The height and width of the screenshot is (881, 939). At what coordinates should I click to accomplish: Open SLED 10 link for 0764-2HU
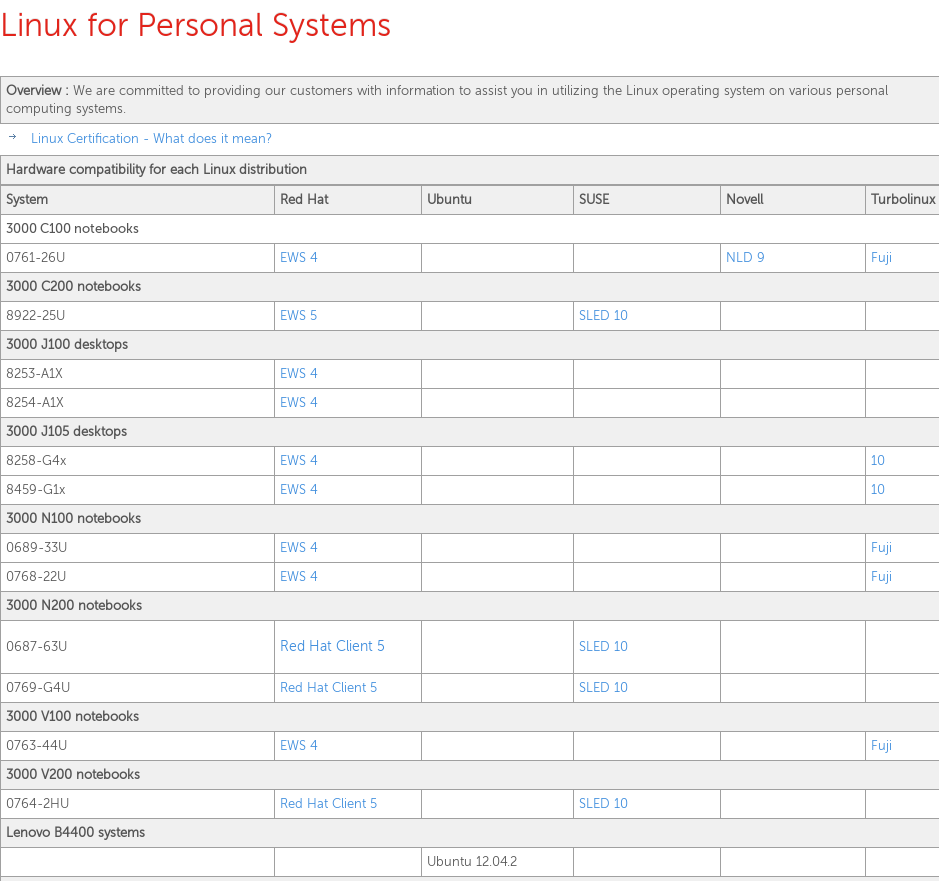(x=603, y=804)
